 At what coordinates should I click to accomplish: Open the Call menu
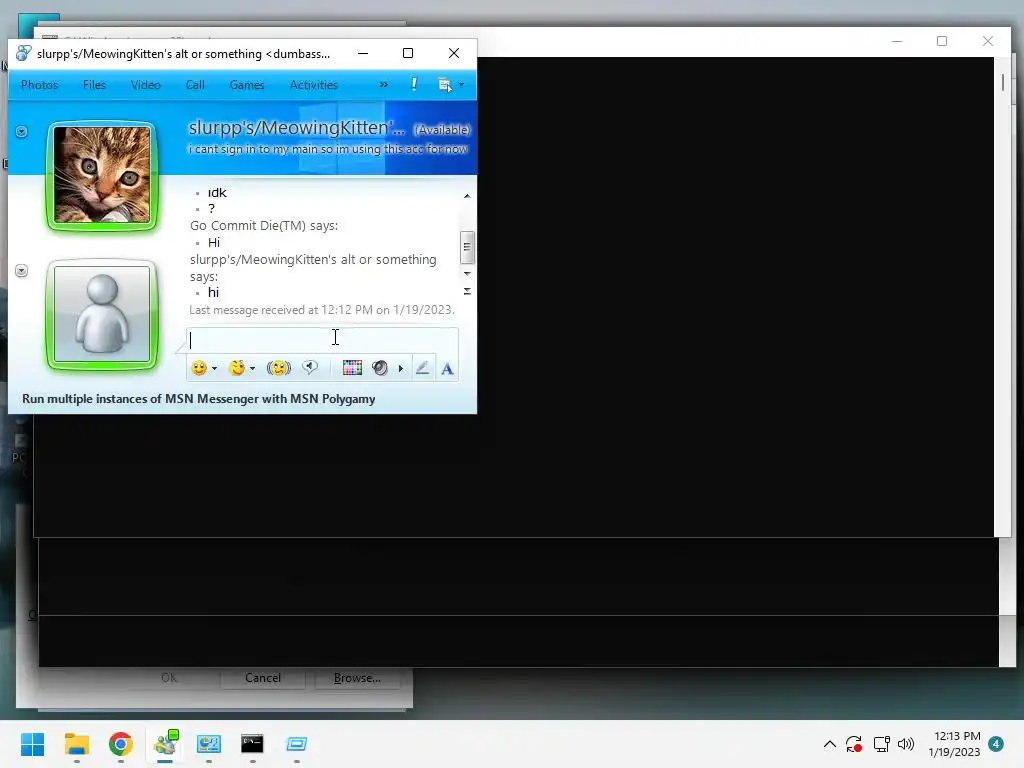coord(195,85)
